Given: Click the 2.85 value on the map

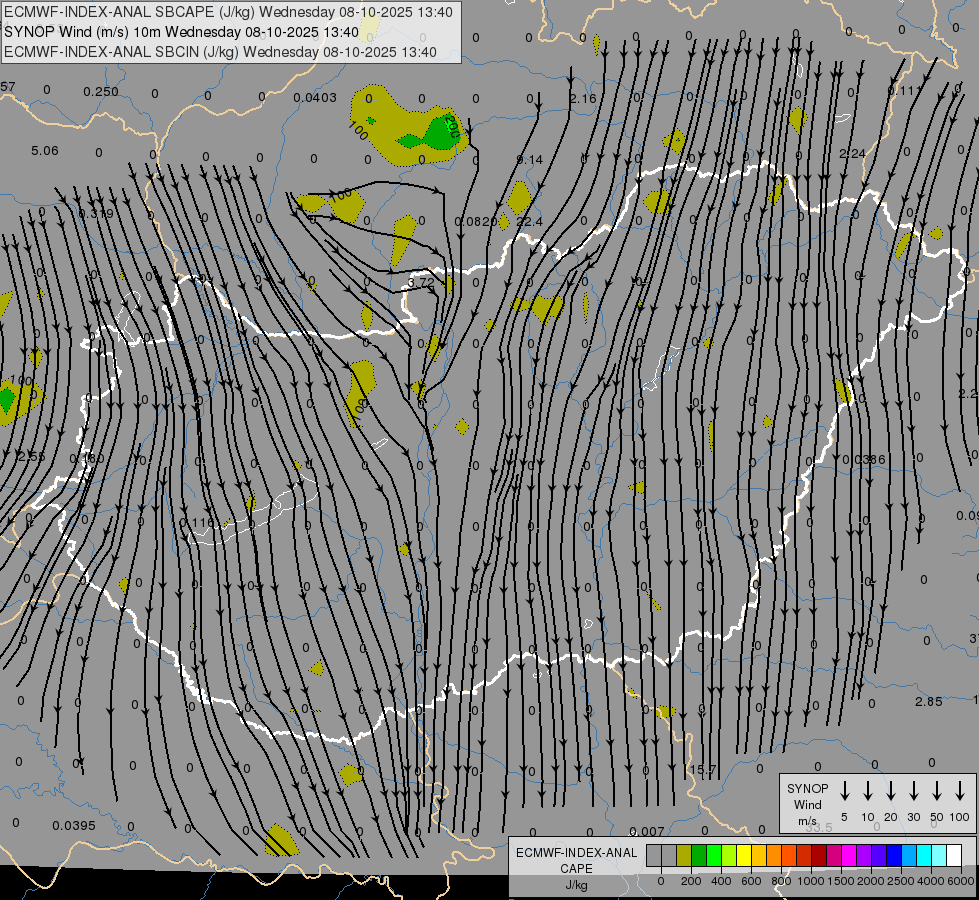Looking at the screenshot, I should tap(928, 701).
